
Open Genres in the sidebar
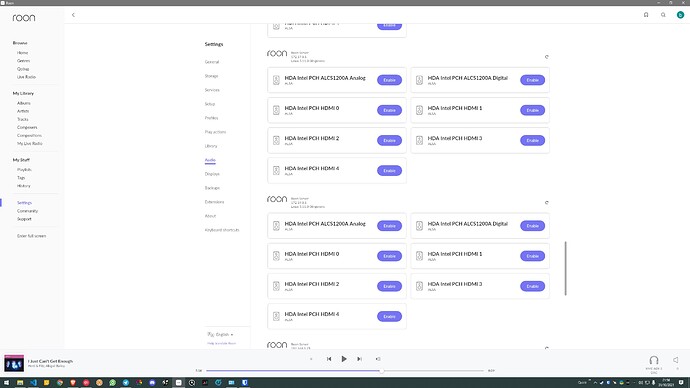(23, 61)
